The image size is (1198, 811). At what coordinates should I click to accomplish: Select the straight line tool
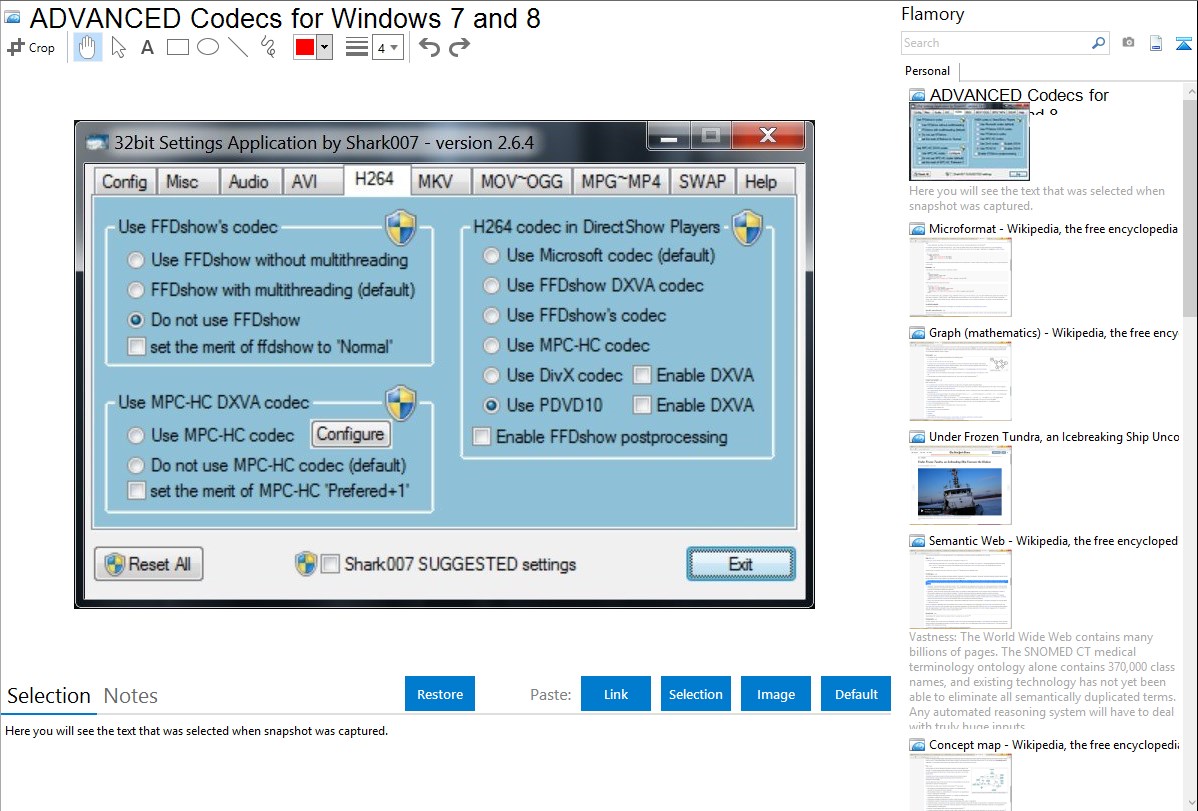tap(238, 47)
